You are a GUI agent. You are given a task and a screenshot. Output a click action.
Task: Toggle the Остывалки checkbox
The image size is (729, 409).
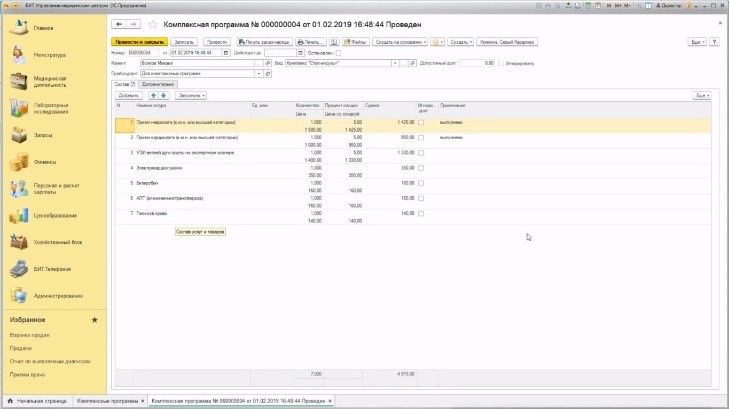(x=338, y=53)
